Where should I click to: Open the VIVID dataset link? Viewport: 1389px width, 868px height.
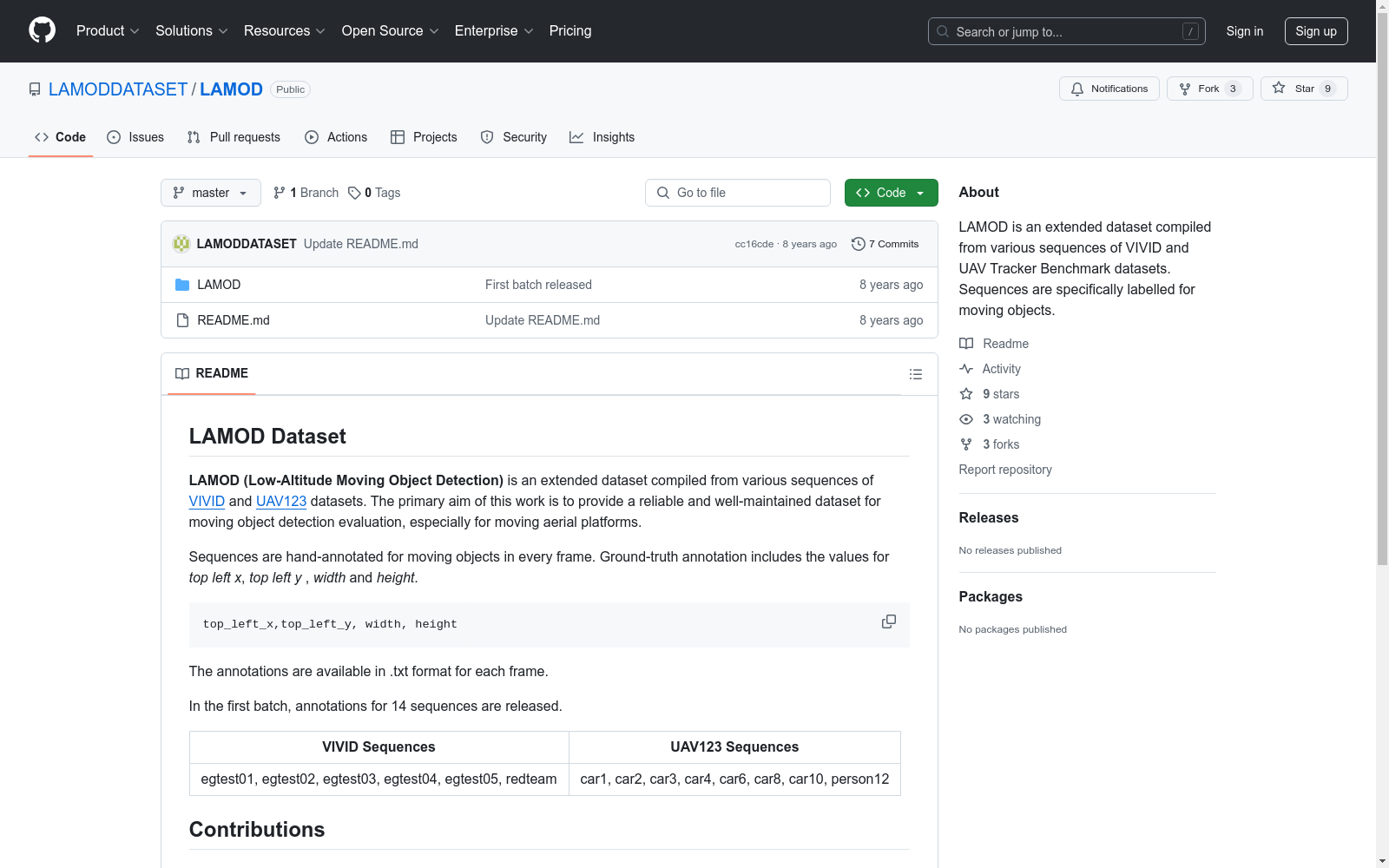[x=207, y=501]
